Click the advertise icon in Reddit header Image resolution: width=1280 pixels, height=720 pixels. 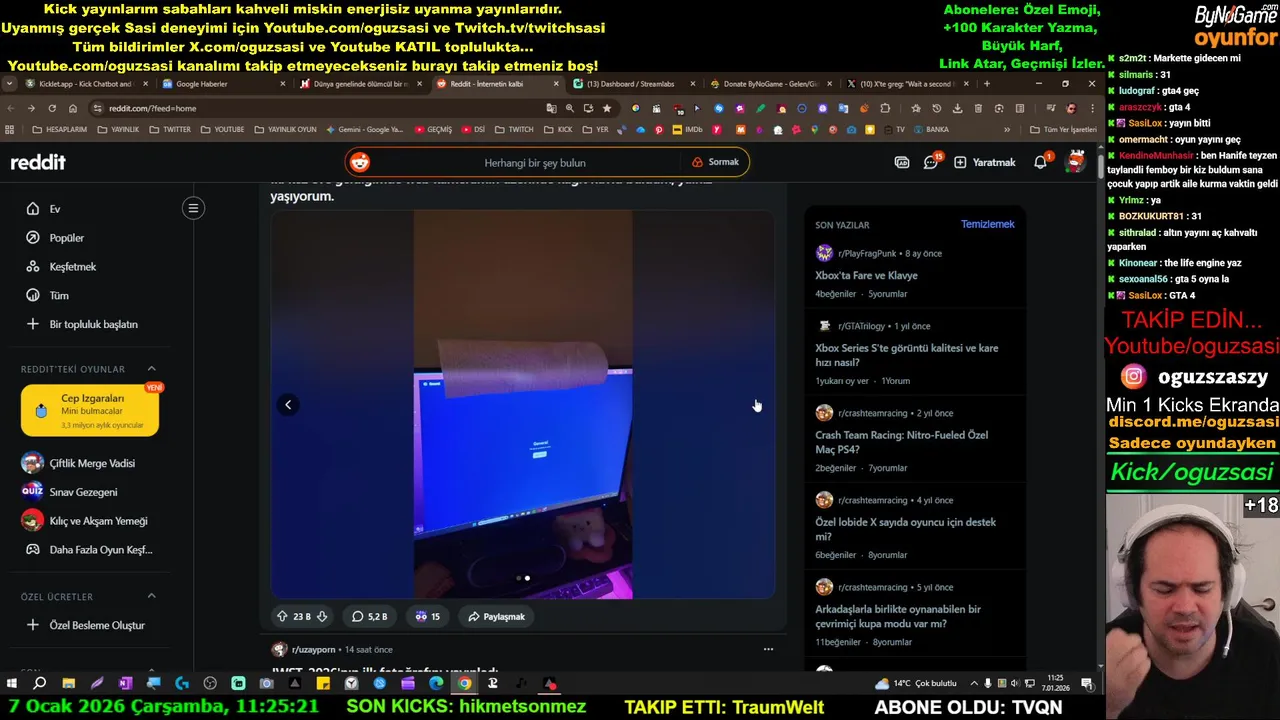[x=902, y=162]
